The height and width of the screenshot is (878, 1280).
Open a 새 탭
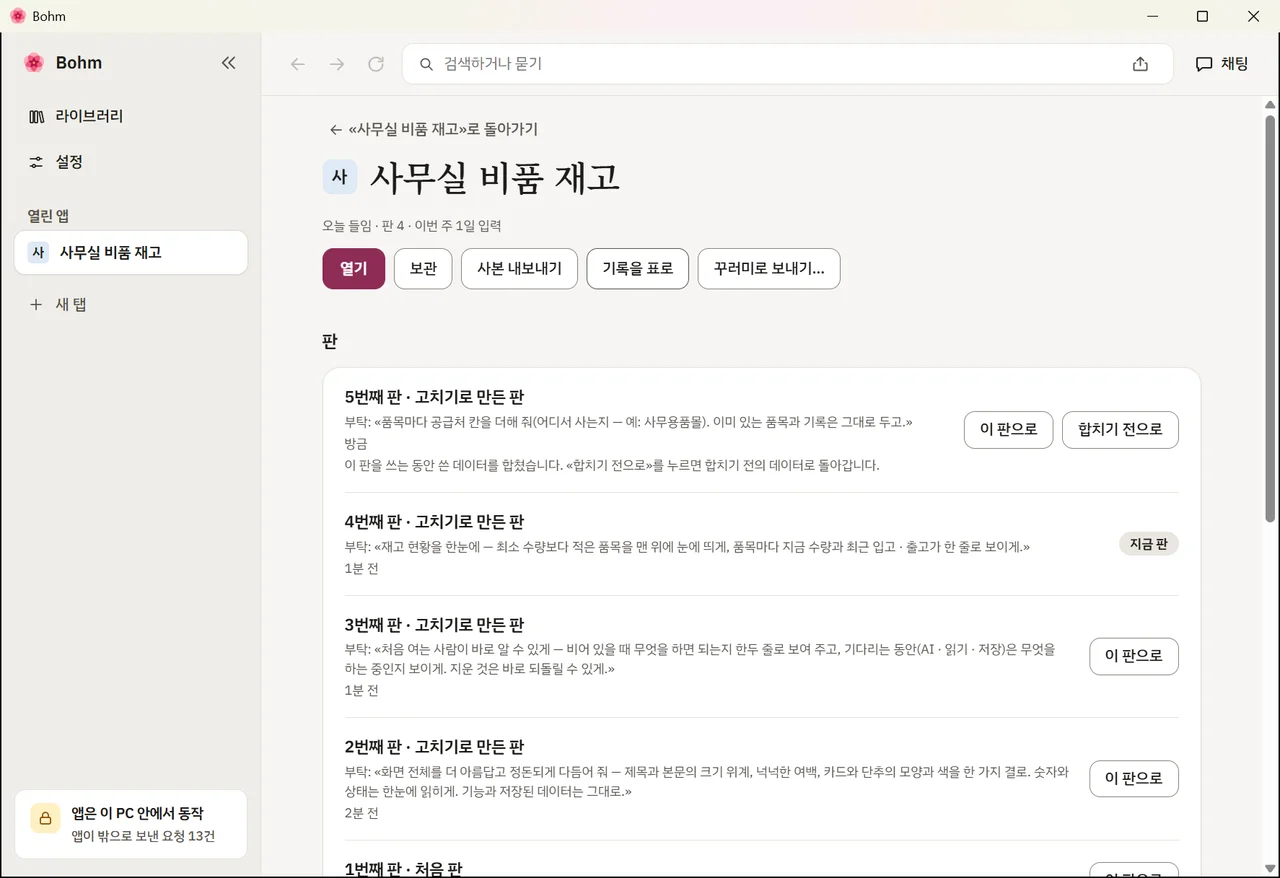[58, 304]
